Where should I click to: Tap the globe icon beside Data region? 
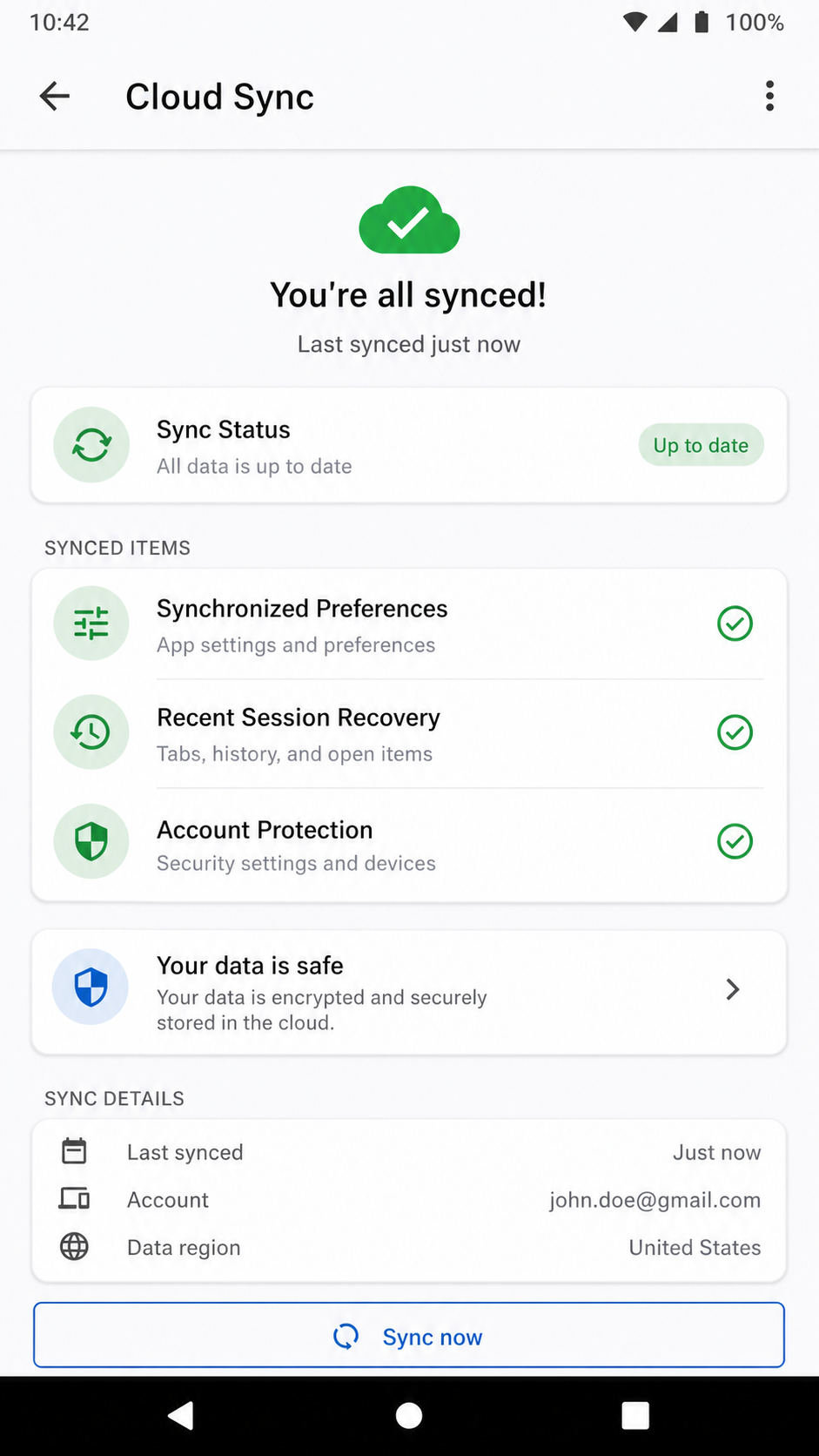74,1247
